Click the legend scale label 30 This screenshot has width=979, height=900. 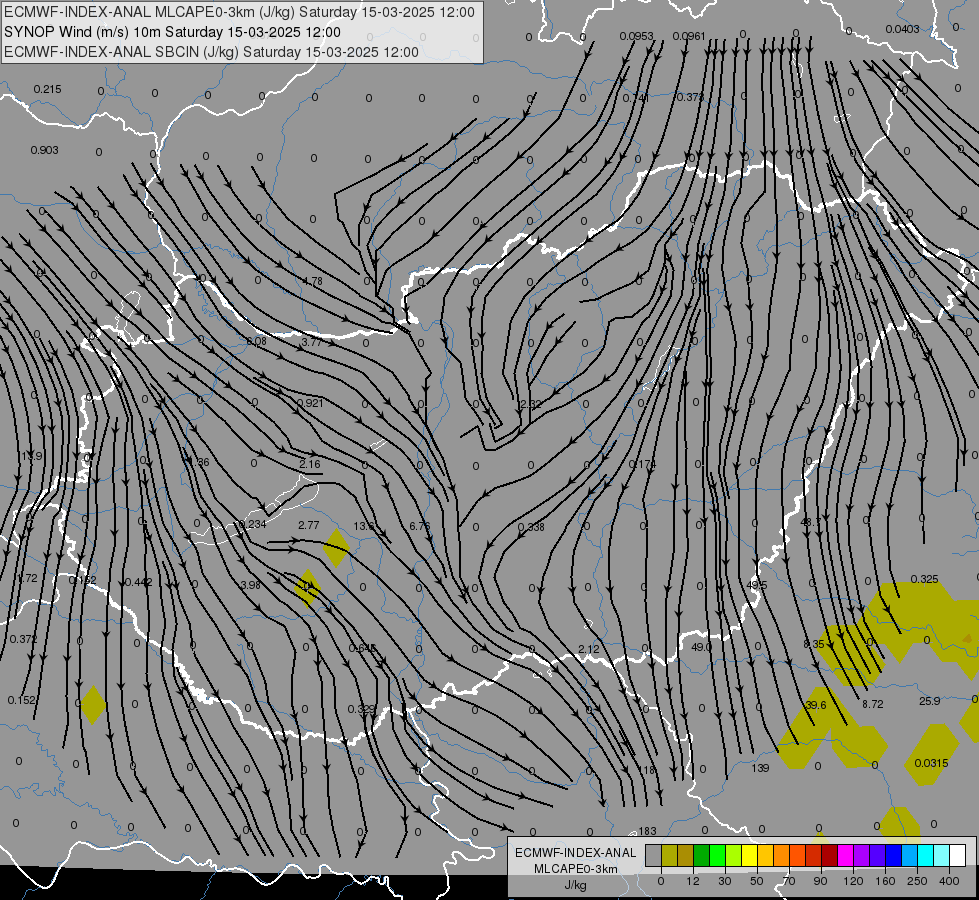(x=724, y=881)
